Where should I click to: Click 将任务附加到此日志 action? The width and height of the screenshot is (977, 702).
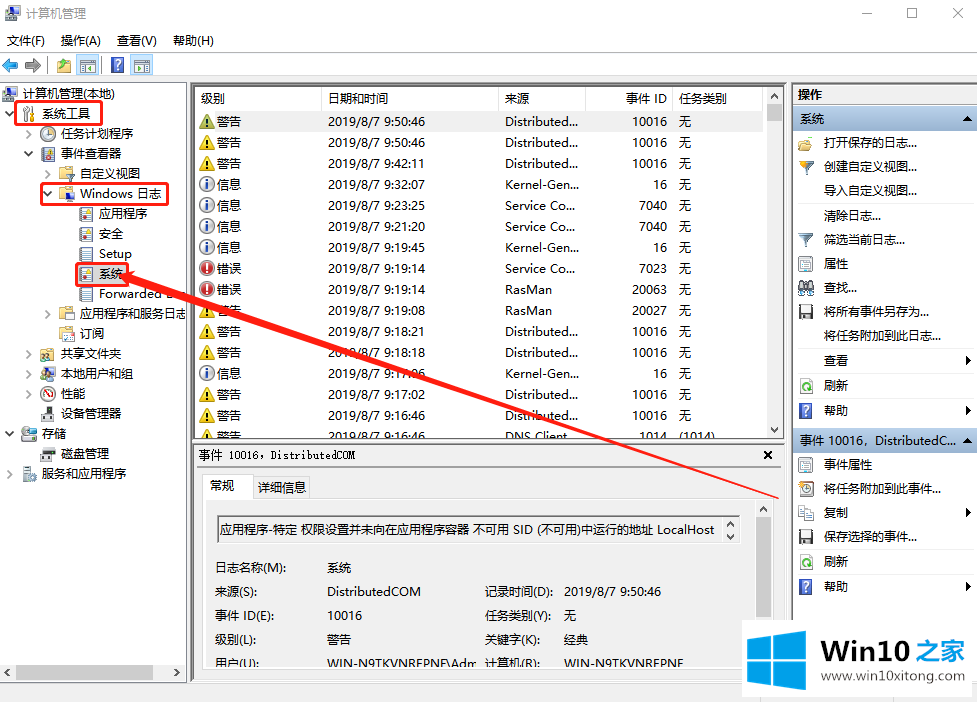(x=882, y=336)
